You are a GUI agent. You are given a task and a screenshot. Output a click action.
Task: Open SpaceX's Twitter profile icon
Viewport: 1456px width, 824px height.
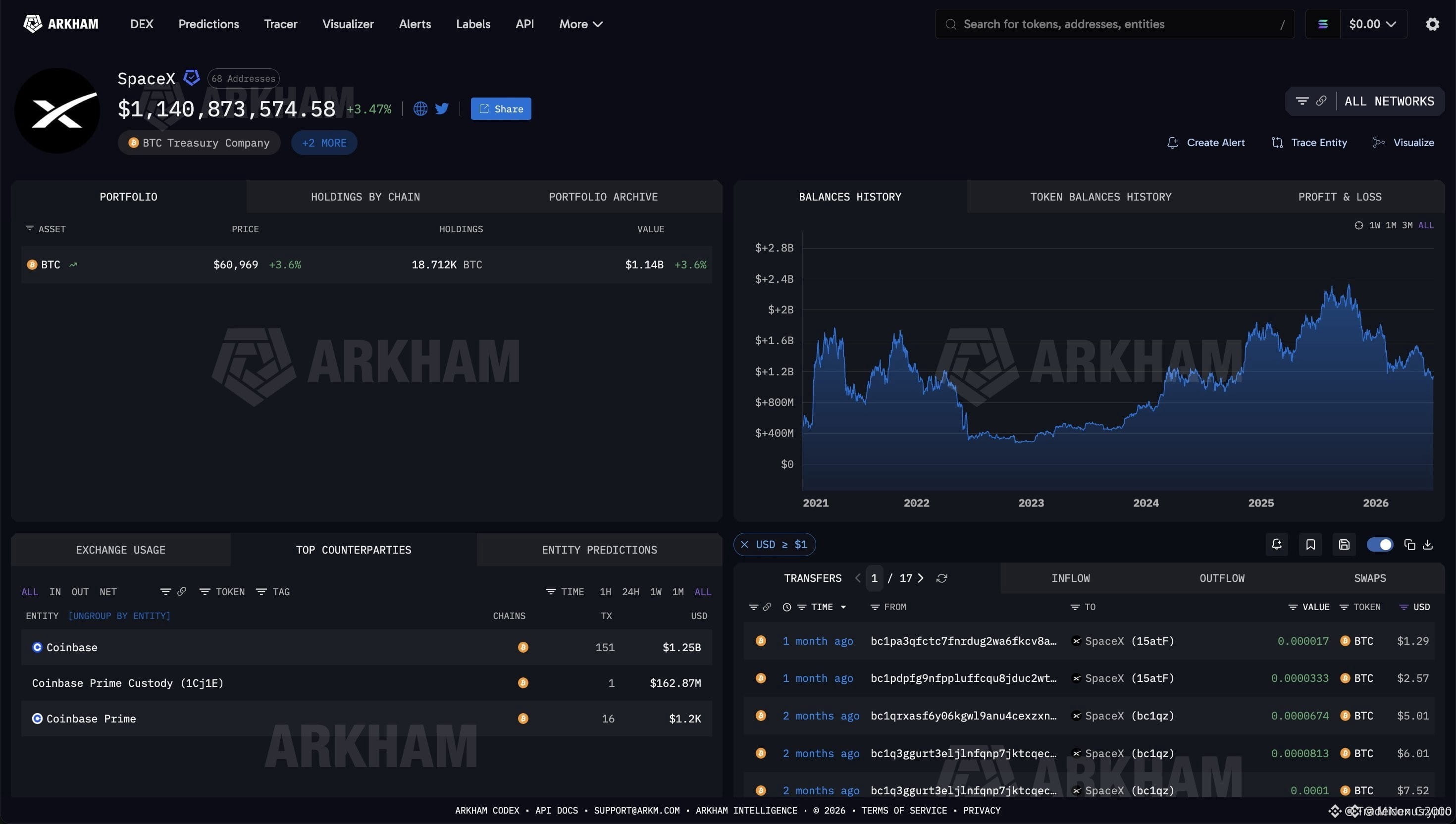[442, 108]
